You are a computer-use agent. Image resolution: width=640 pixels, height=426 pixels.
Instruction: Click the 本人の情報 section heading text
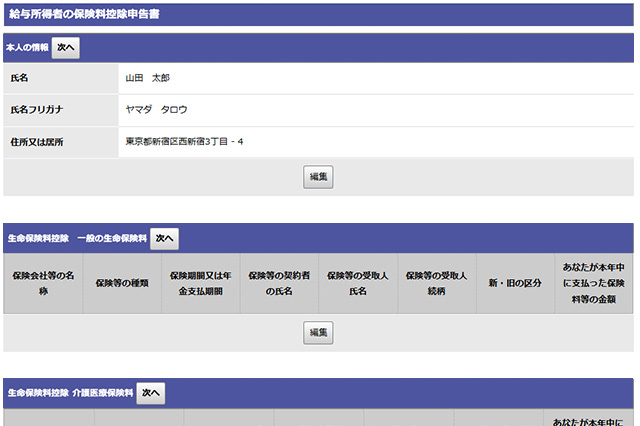tap(27, 47)
